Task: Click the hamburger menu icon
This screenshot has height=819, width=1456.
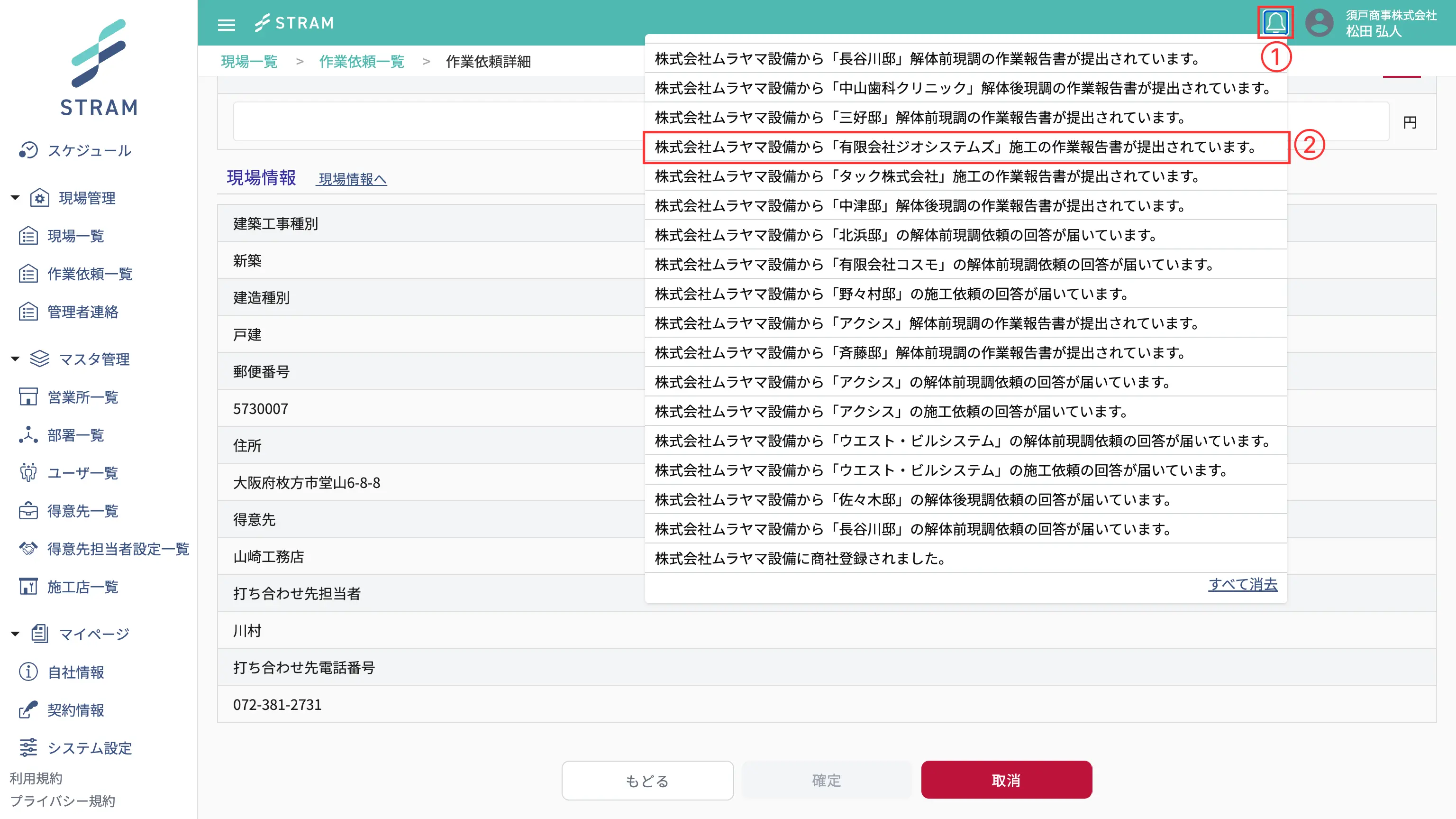Action: (226, 24)
